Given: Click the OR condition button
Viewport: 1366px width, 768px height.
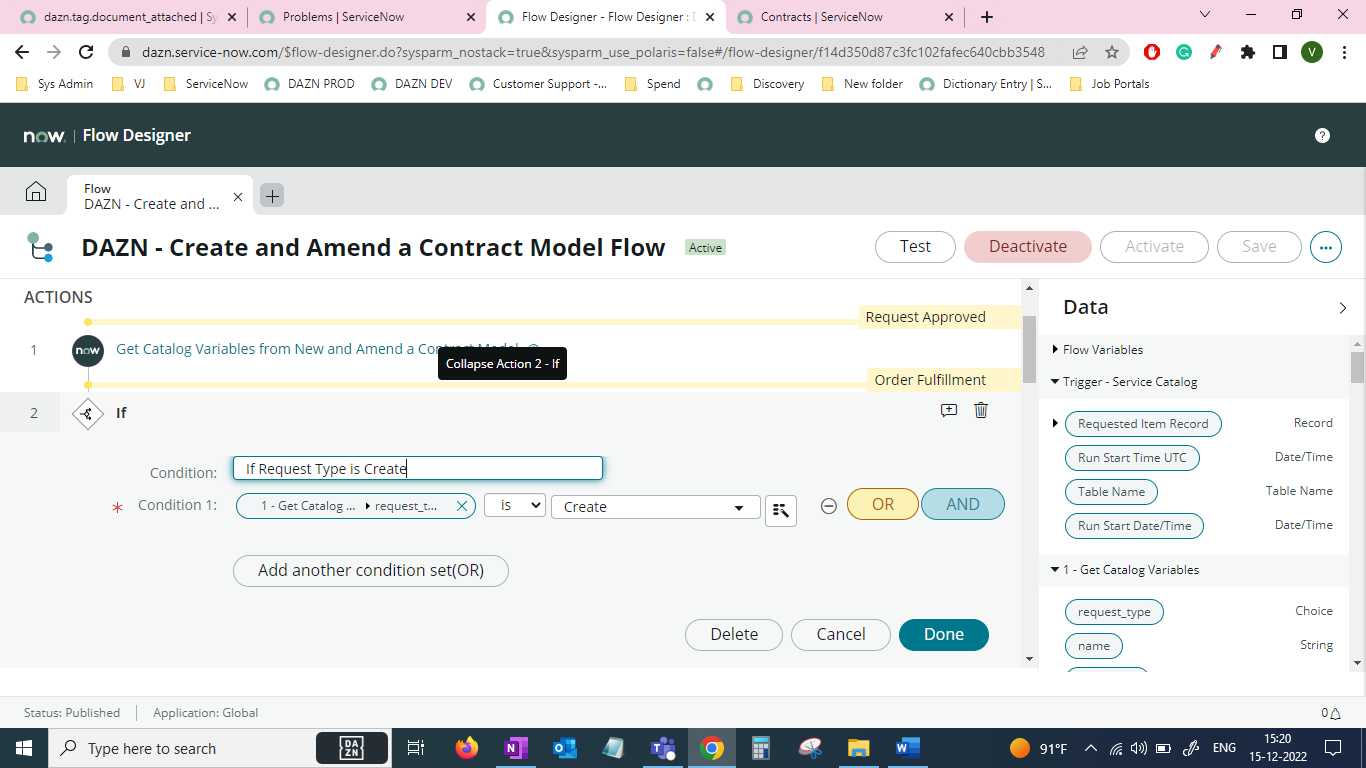Looking at the screenshot, I should (883, 505).
